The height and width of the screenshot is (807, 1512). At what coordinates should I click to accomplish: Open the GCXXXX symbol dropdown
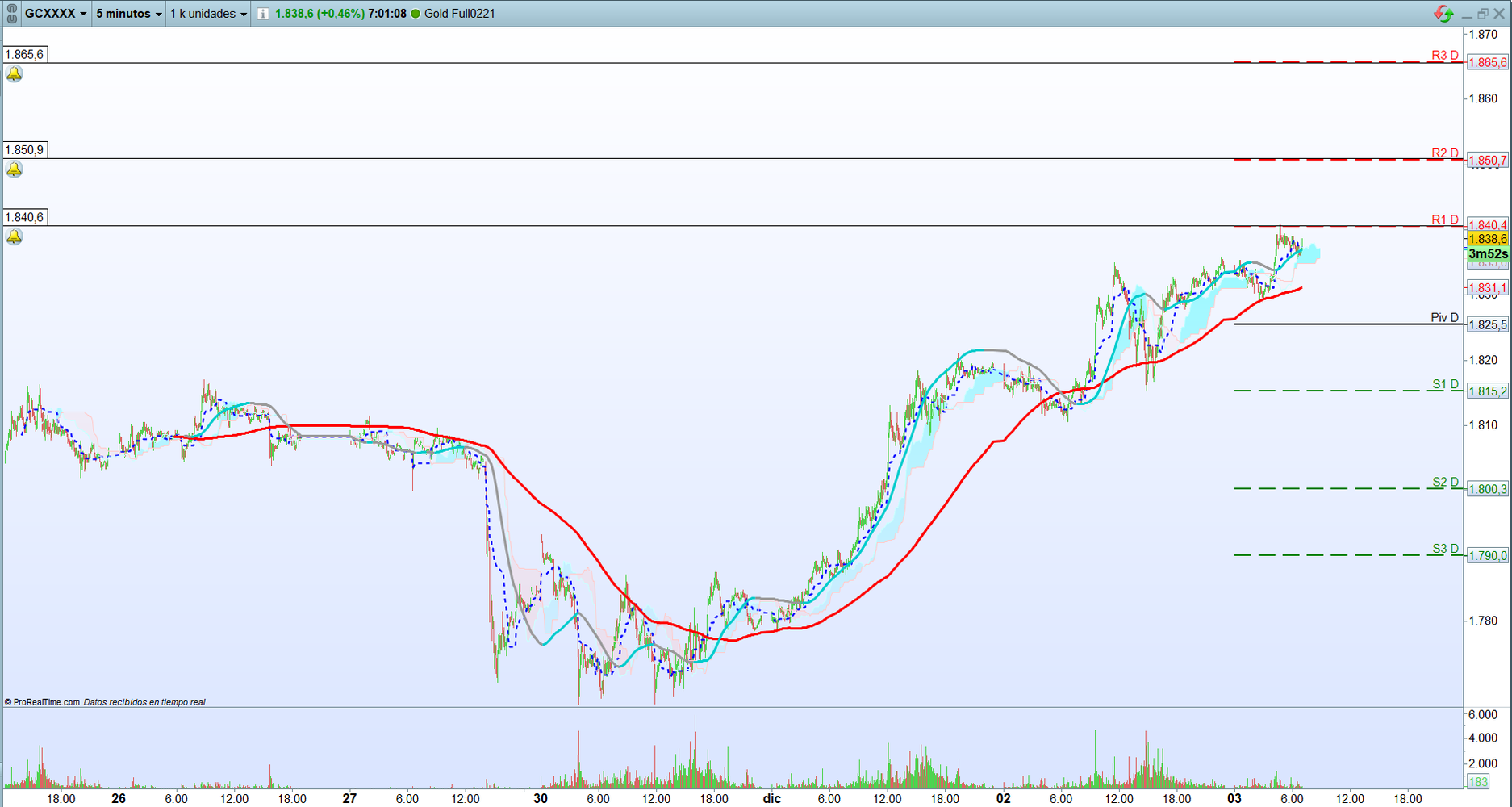point(55,14)
